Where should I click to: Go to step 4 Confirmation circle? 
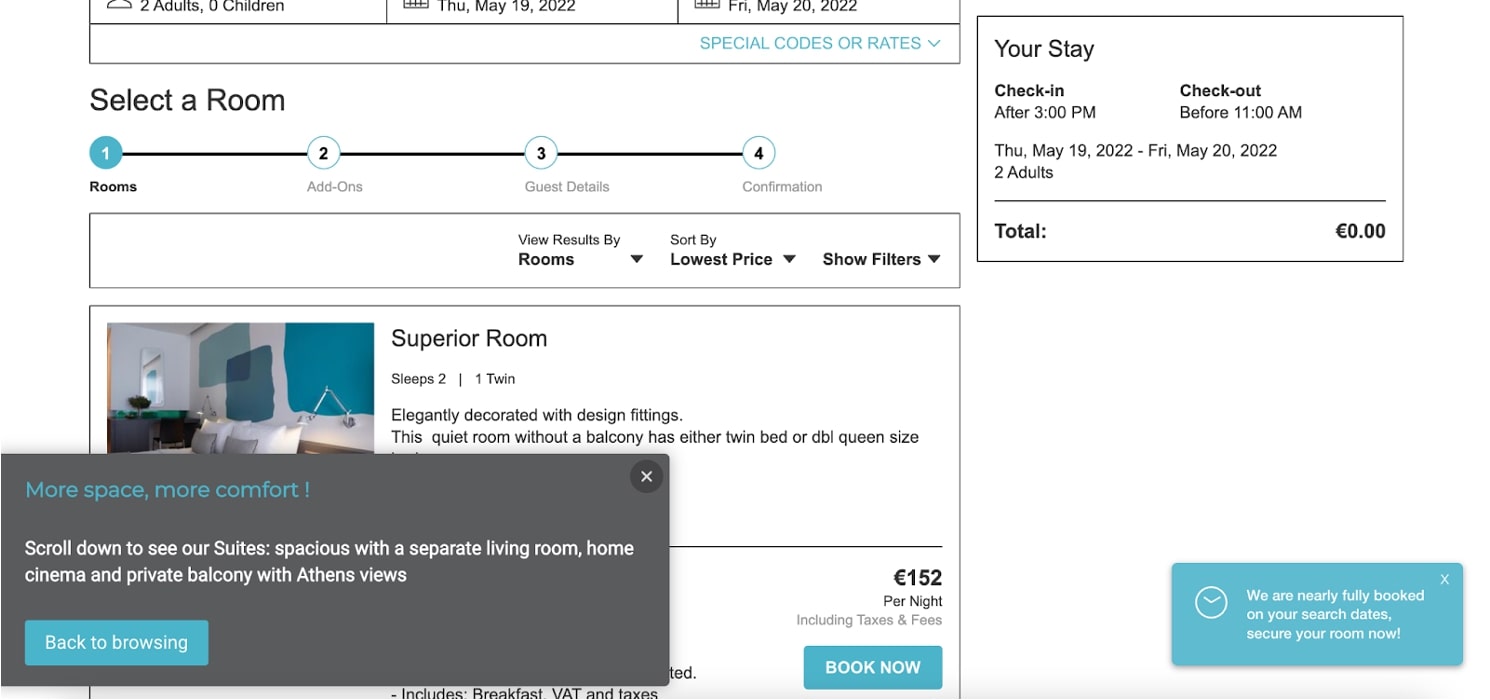759,153
